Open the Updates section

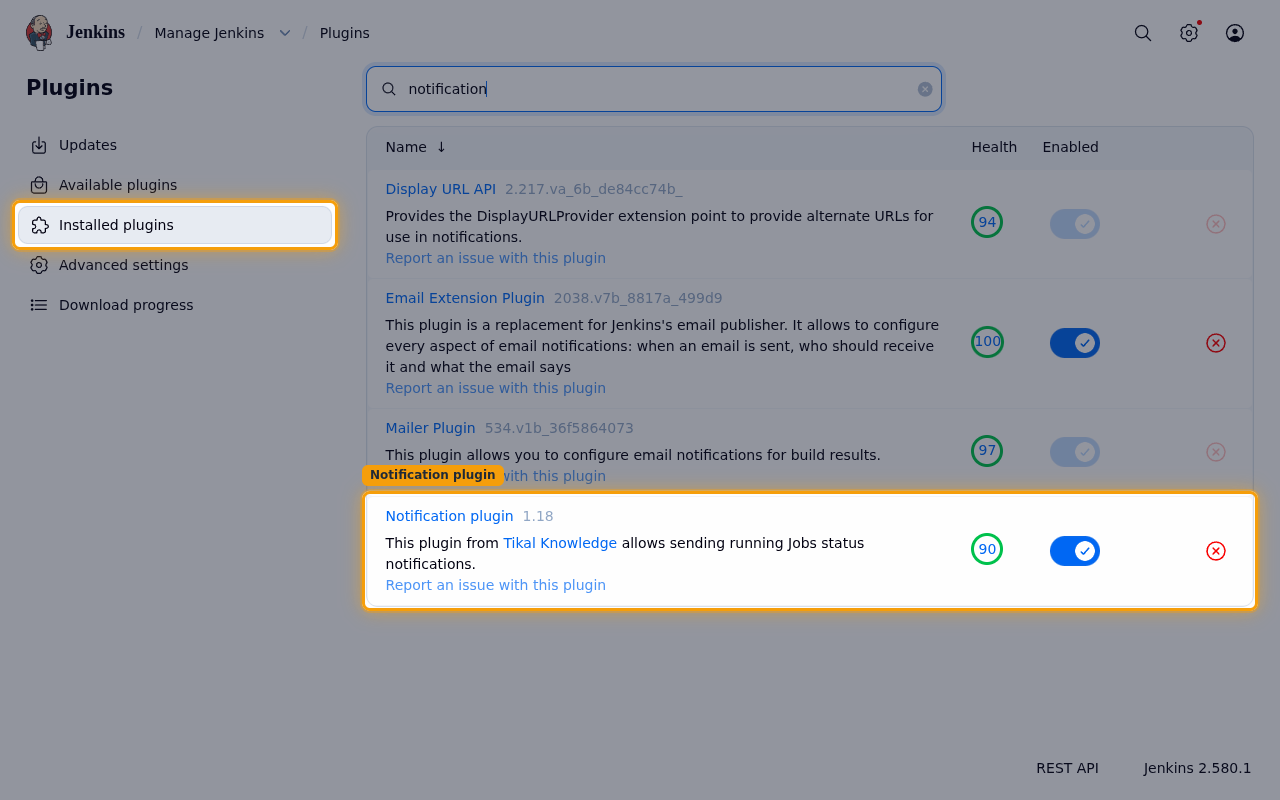pyautogui.click(x=175, y=145)
